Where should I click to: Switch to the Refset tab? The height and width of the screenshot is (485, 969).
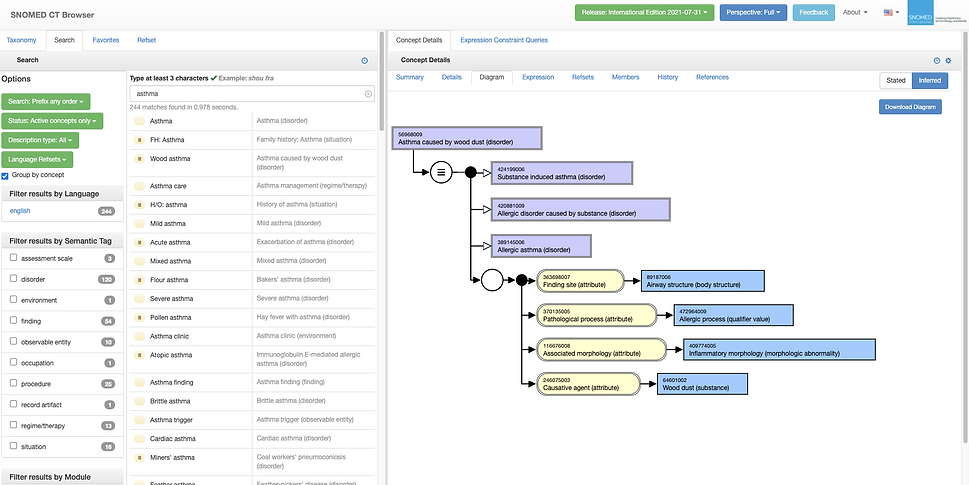(x=146, y=40)
